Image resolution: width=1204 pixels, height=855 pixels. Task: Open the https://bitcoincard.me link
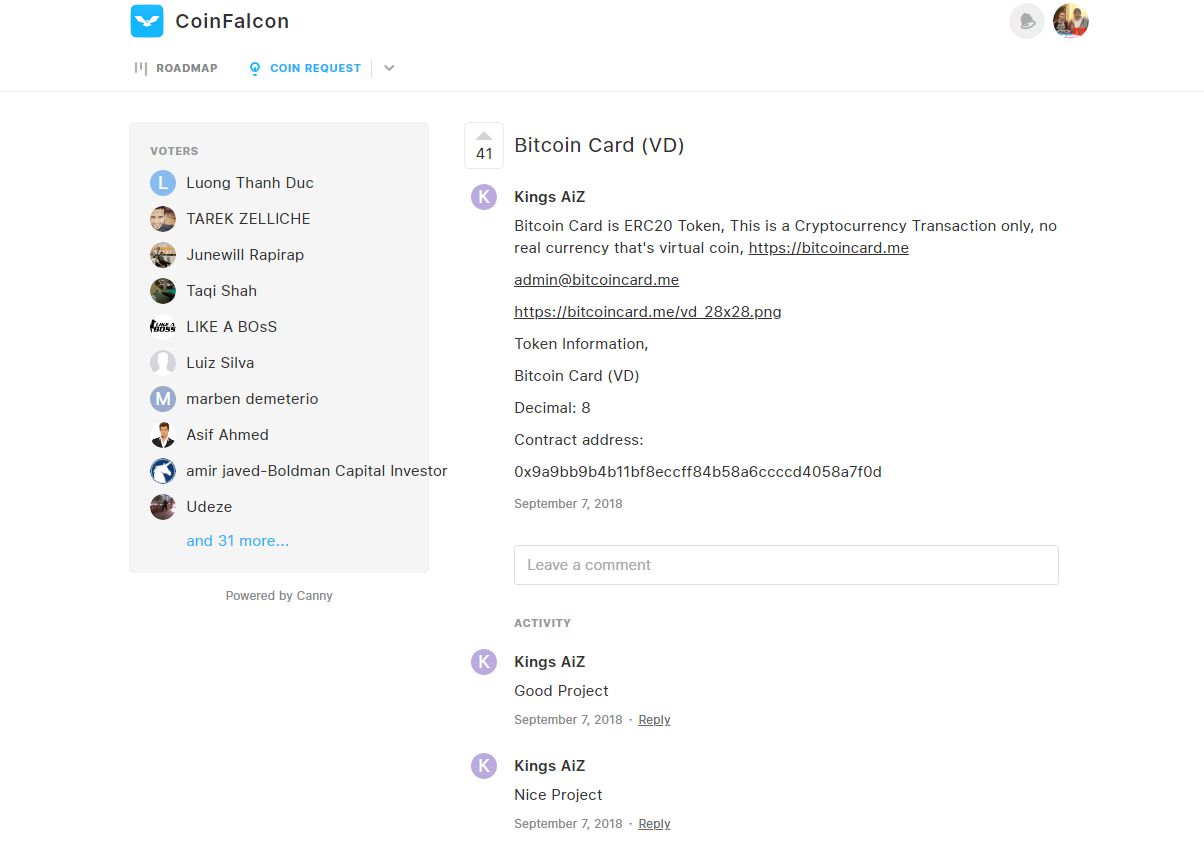[x=829, y=248]
